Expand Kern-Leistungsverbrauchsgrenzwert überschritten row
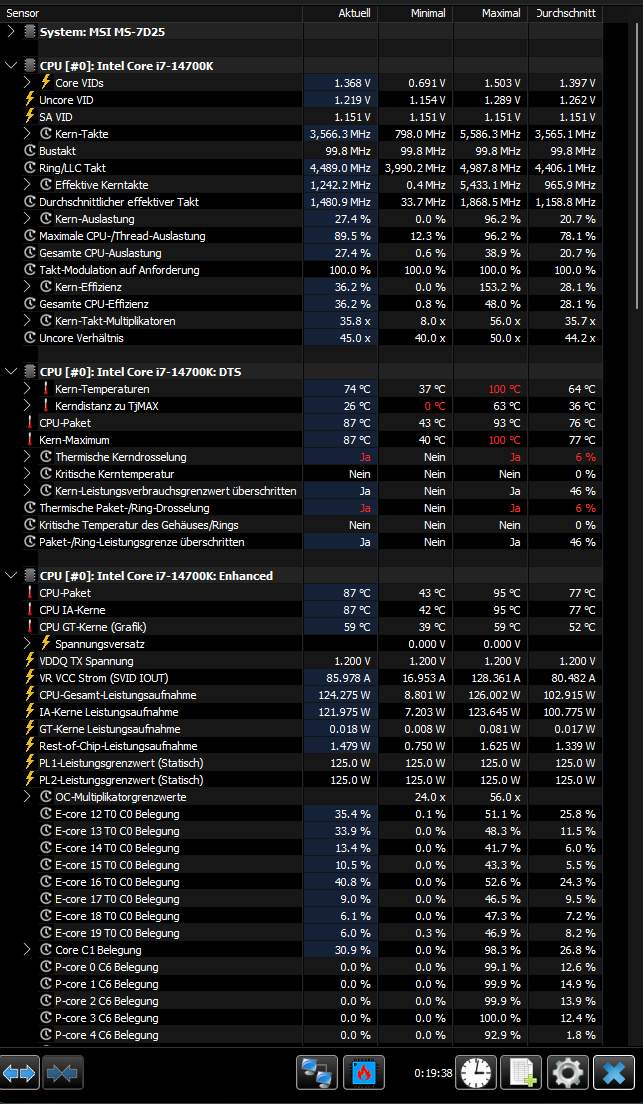This screenshot has height=1104, width=643. [27, 491]
